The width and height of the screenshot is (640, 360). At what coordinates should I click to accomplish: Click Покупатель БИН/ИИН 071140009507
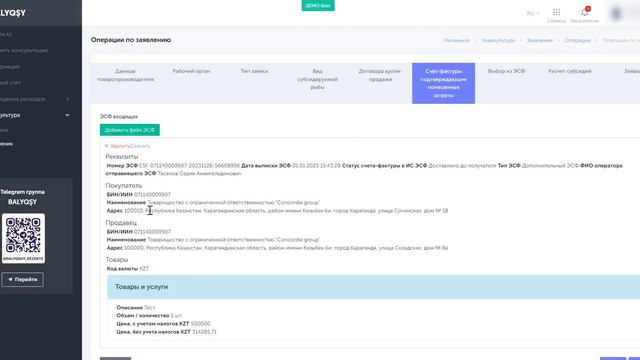point(152,195)
